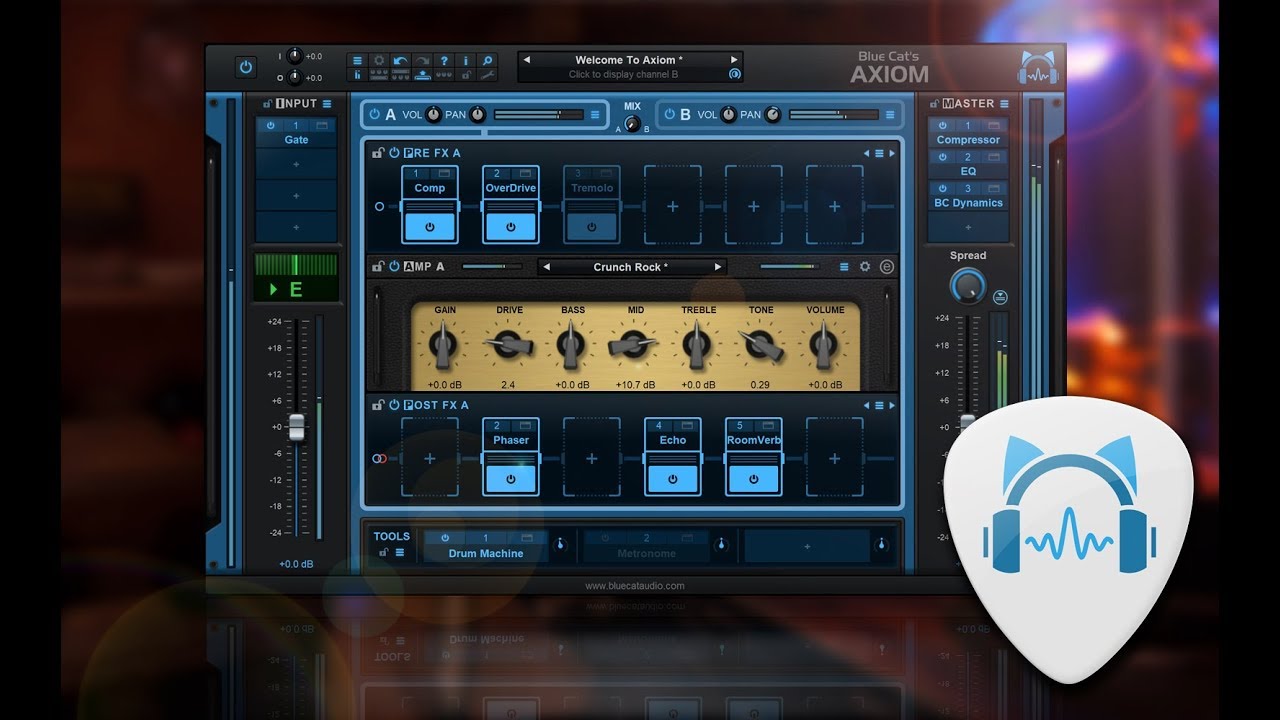Open the main menu icon in toolbar
This screenshot has height=720, width=1280.
357,60
